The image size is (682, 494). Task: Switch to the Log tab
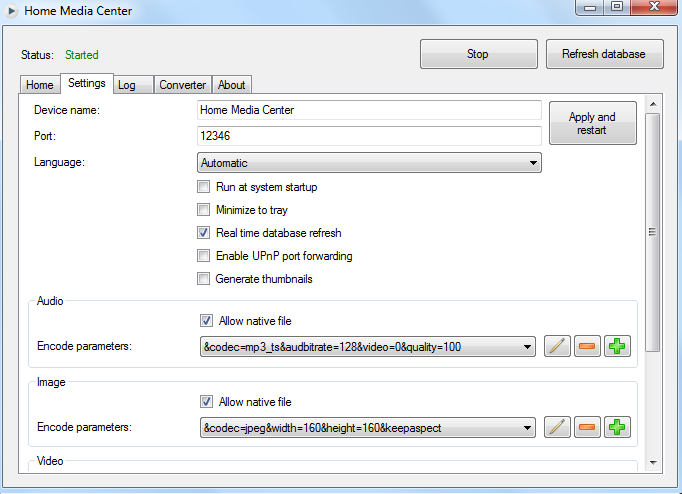127,85
